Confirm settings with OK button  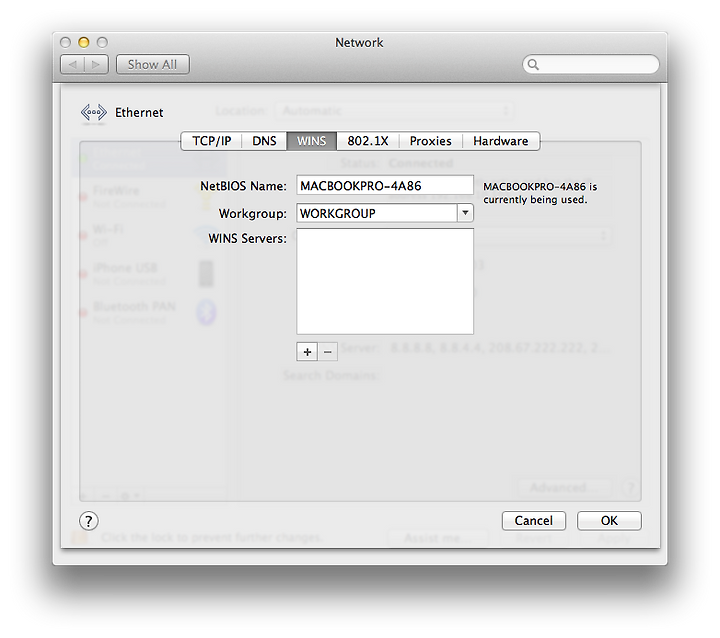609,521
